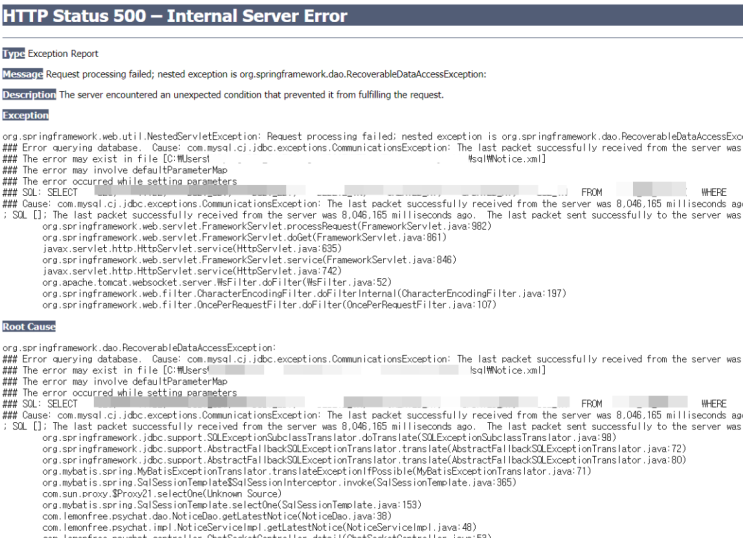Click "### Error querying database" line in Exception section
Viewport: 743px width, 538px height.
(372, 148)
